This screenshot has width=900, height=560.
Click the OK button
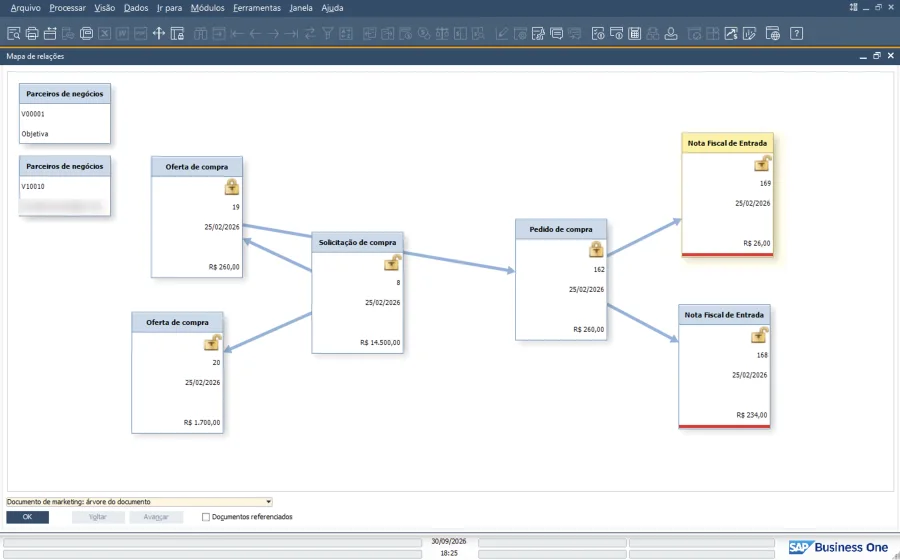28,517
